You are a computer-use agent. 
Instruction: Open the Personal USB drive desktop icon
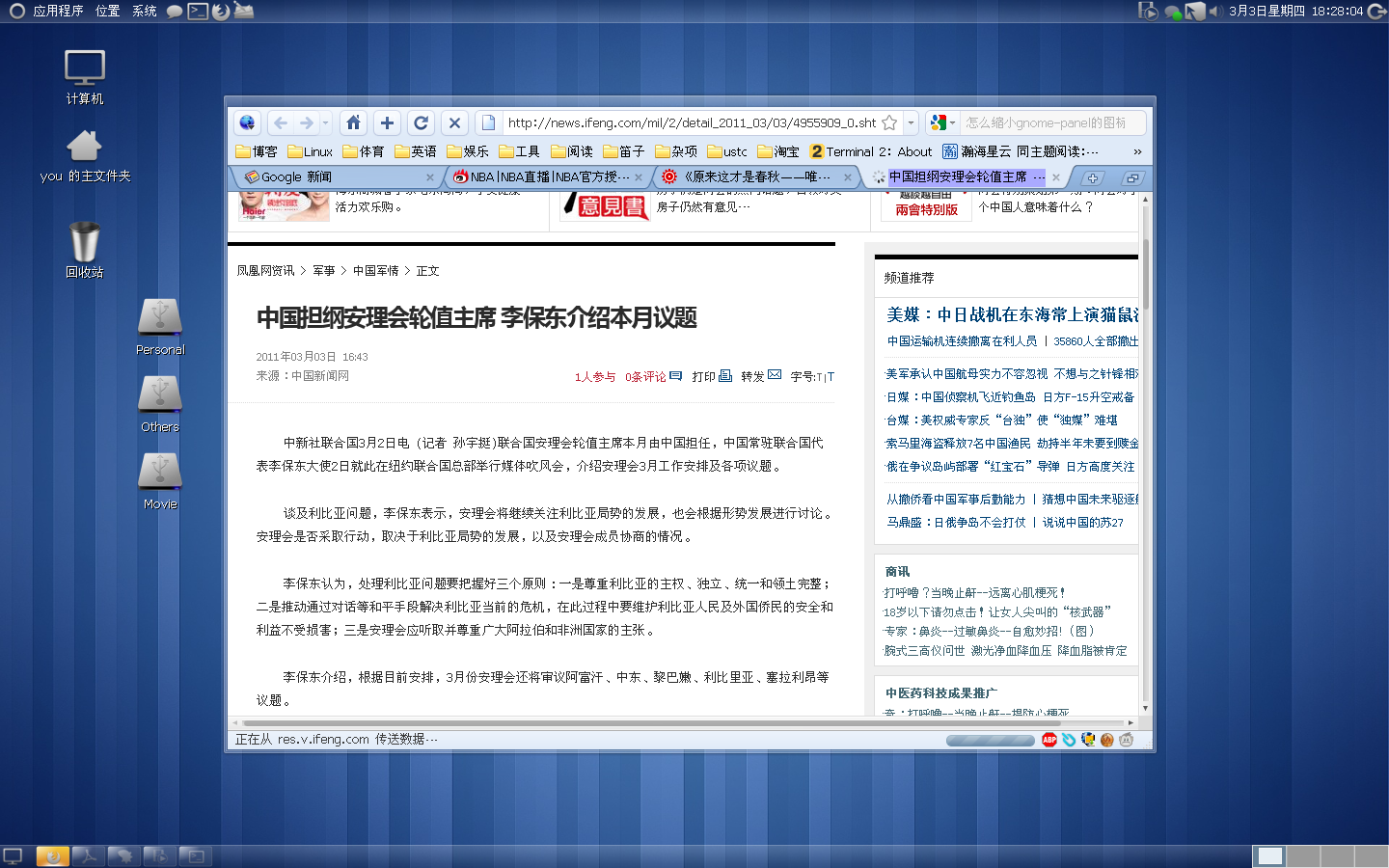click(160, 327)
